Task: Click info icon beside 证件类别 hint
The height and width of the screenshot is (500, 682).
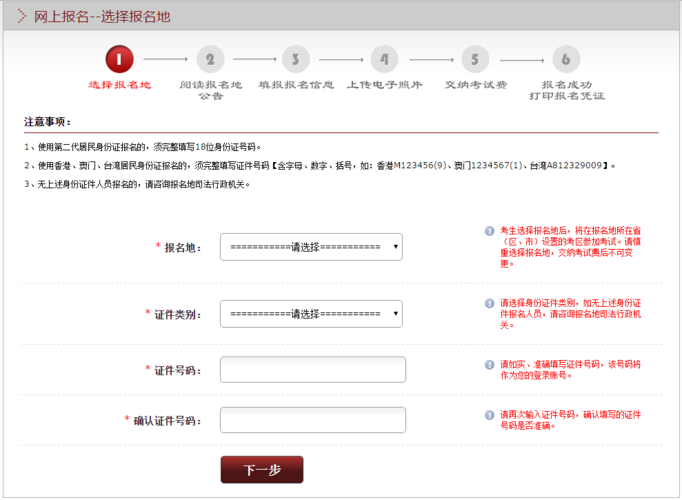Action: coord(489,303)
